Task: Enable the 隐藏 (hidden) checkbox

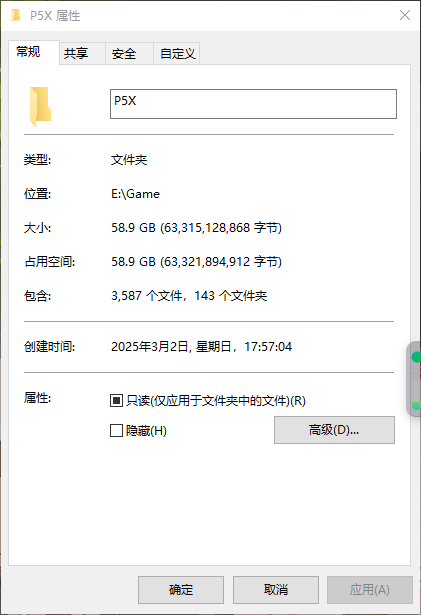Action: coord(116,430)
